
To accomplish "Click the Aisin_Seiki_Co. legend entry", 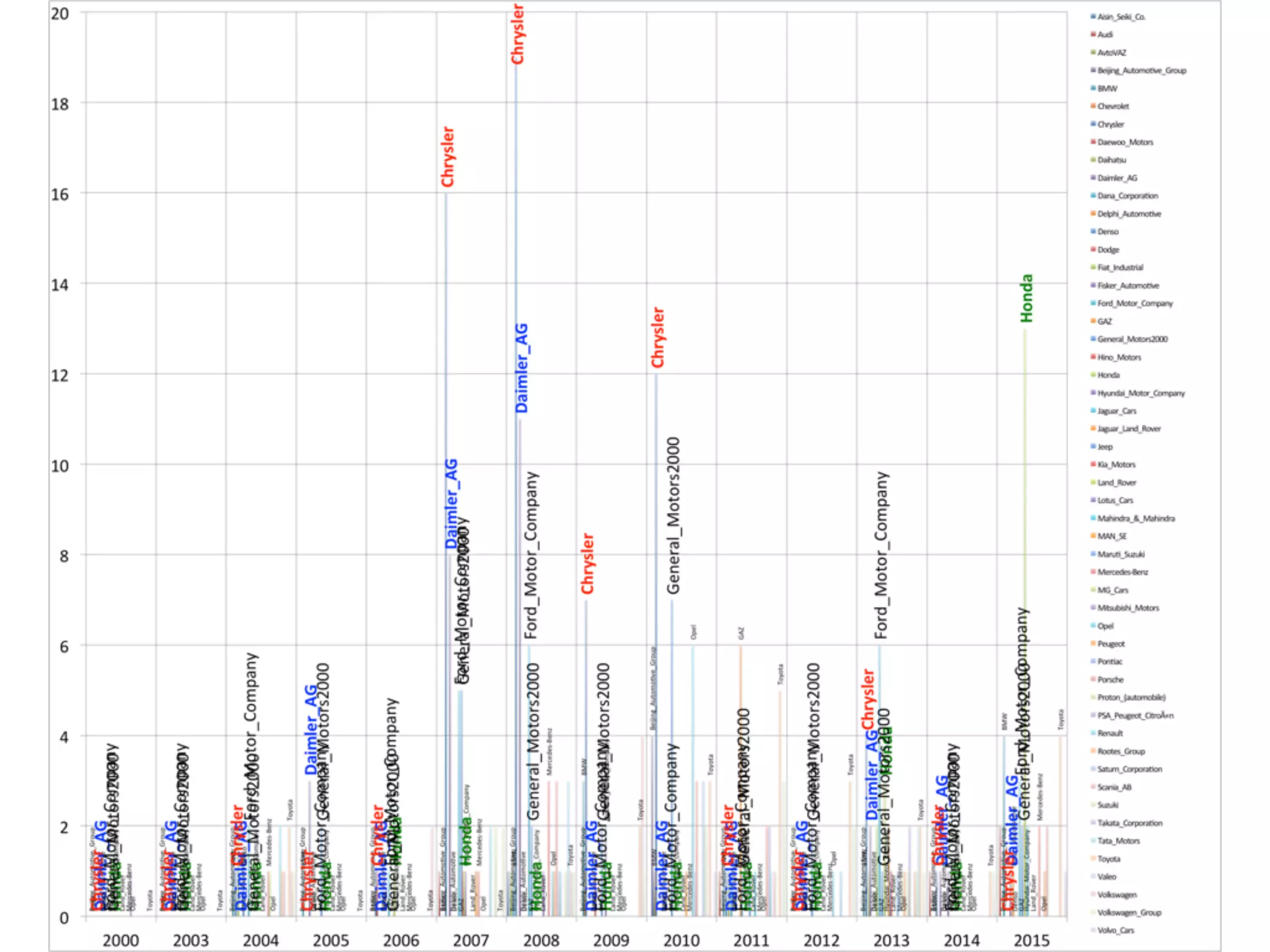I will tap(1121, 17).
